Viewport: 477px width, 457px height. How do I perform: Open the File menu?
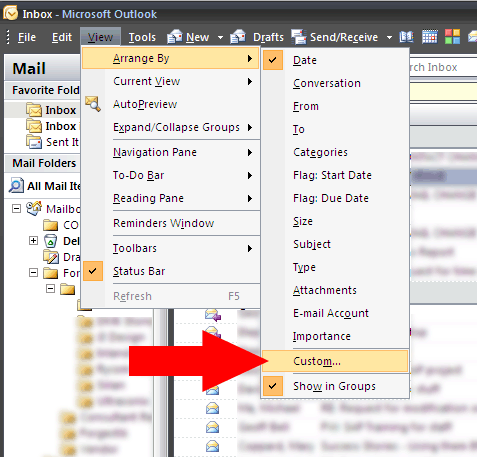27,37
